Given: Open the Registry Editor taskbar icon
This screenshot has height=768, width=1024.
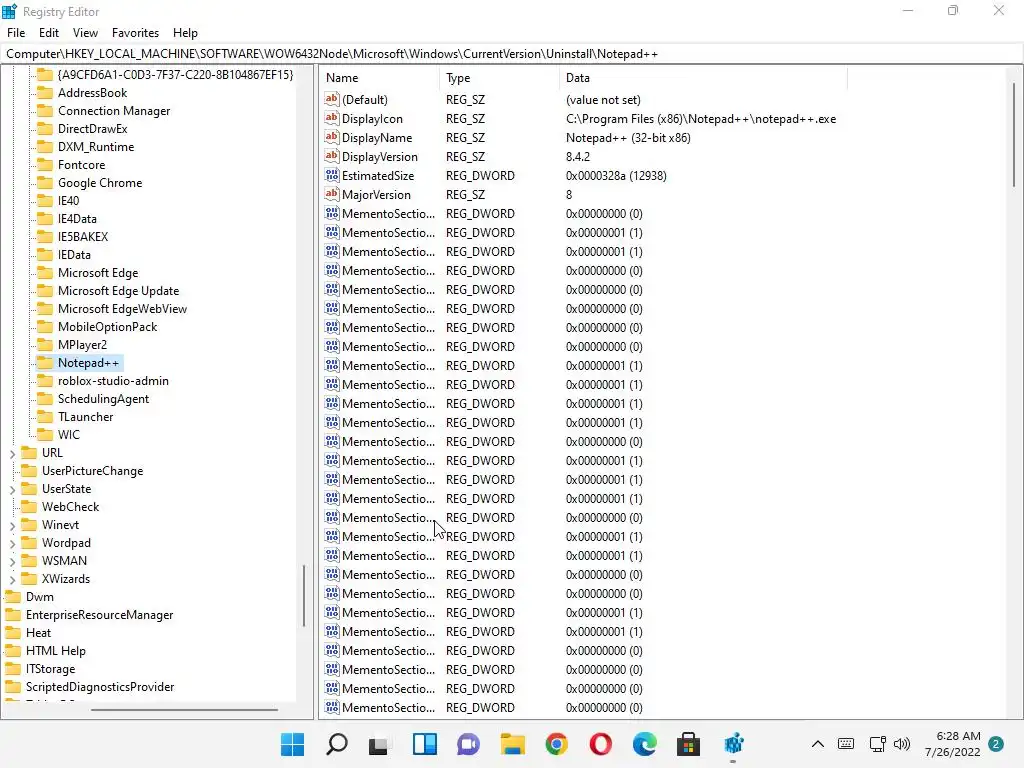Looking at the screenshot, I should coord(733,744).
